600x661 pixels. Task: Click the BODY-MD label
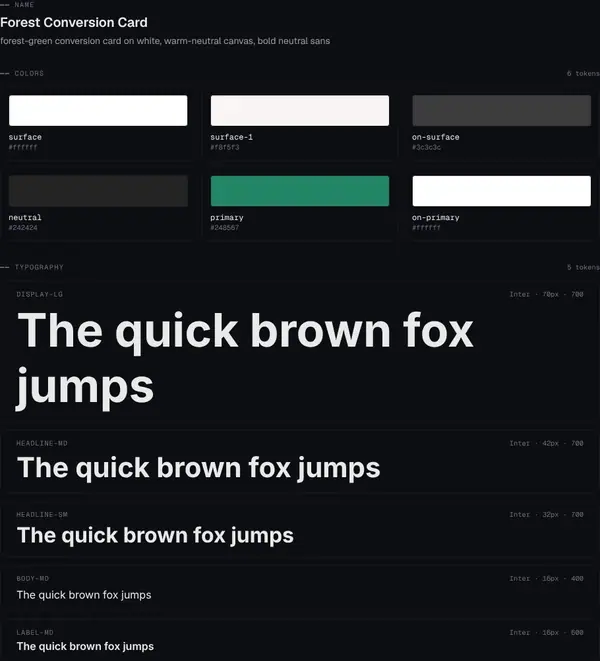point(32,578)
